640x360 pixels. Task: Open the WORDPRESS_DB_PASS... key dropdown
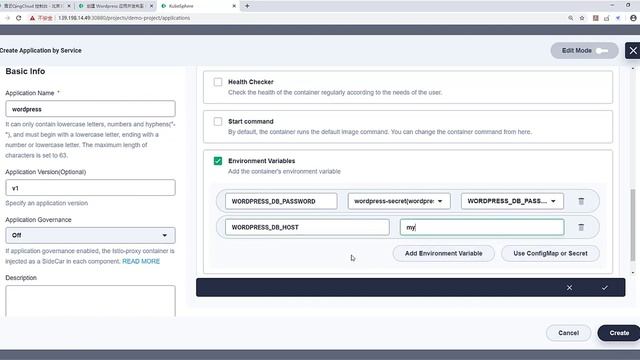click(512, 201)
